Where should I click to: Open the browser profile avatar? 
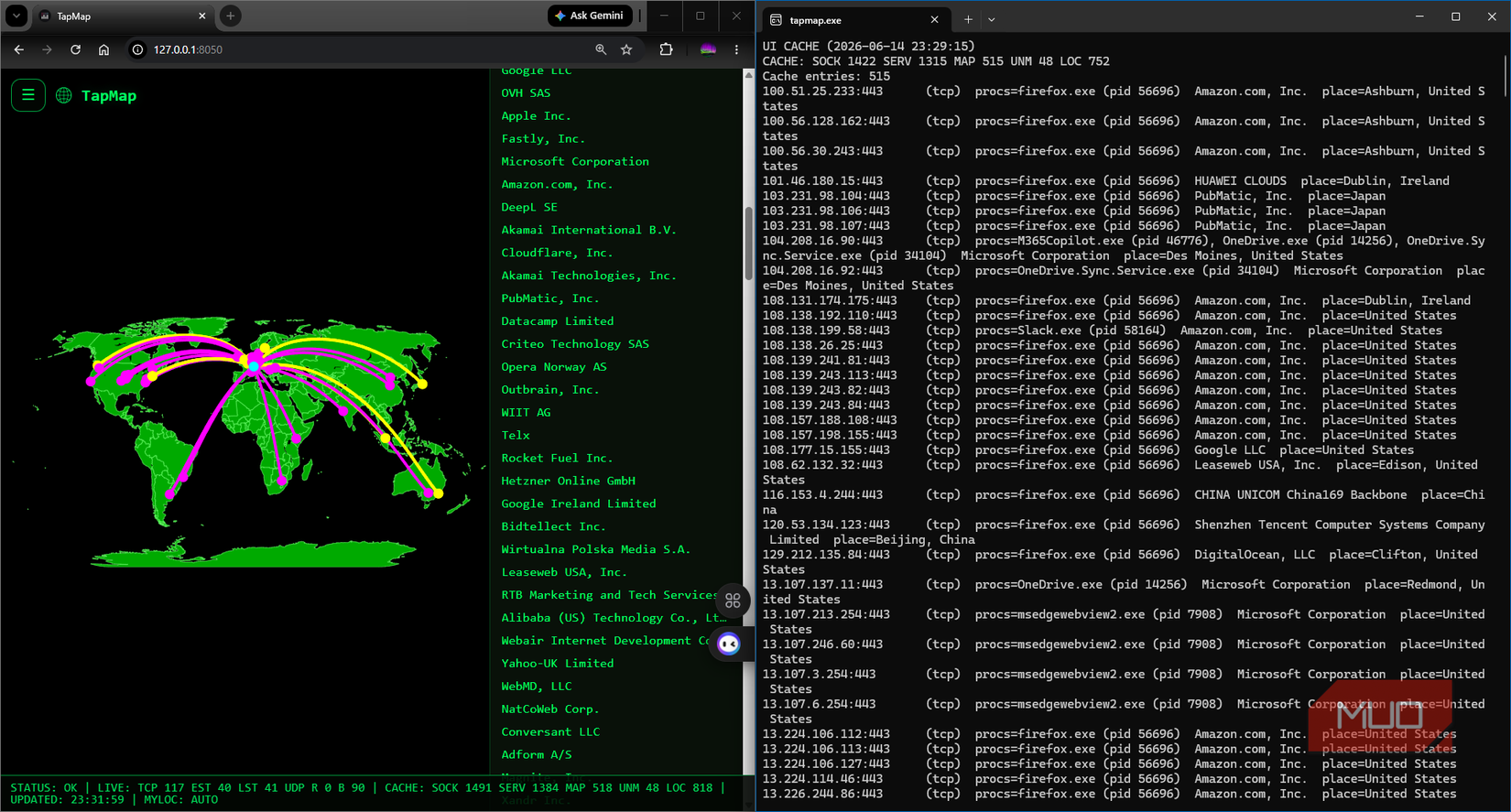708,49
